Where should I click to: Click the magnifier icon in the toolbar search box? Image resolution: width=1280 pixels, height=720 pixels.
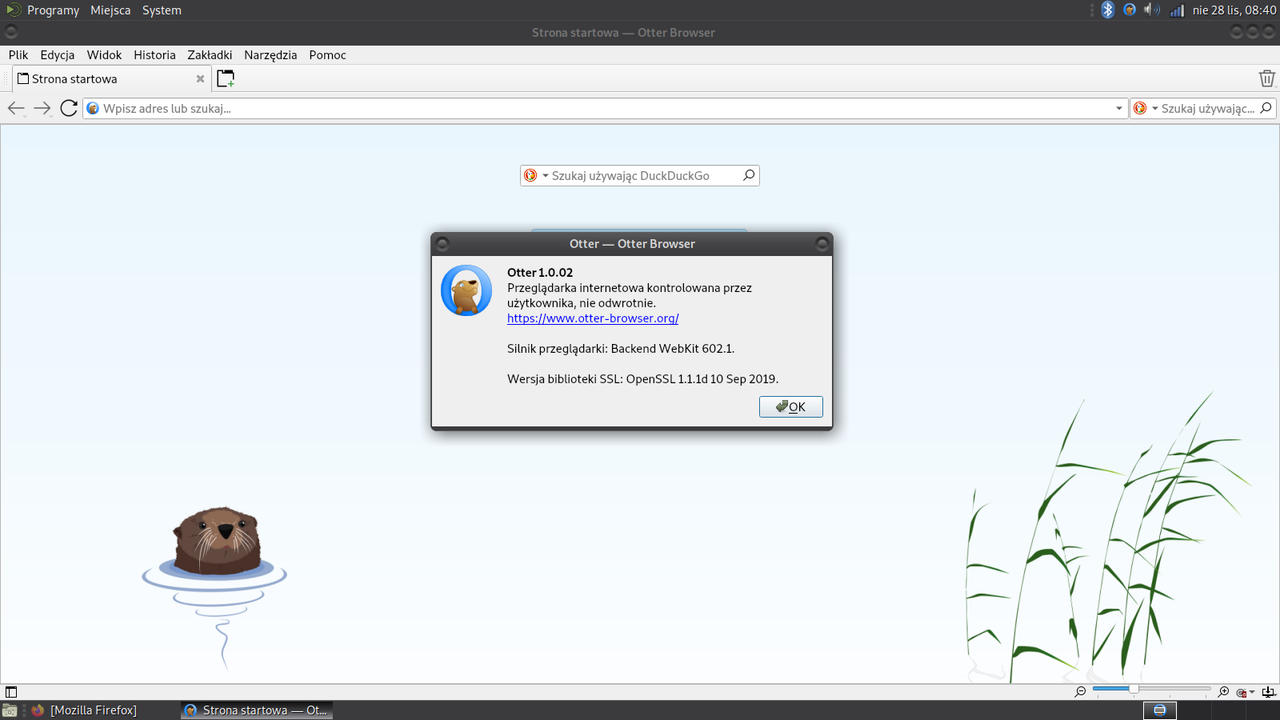[1266, 108]
